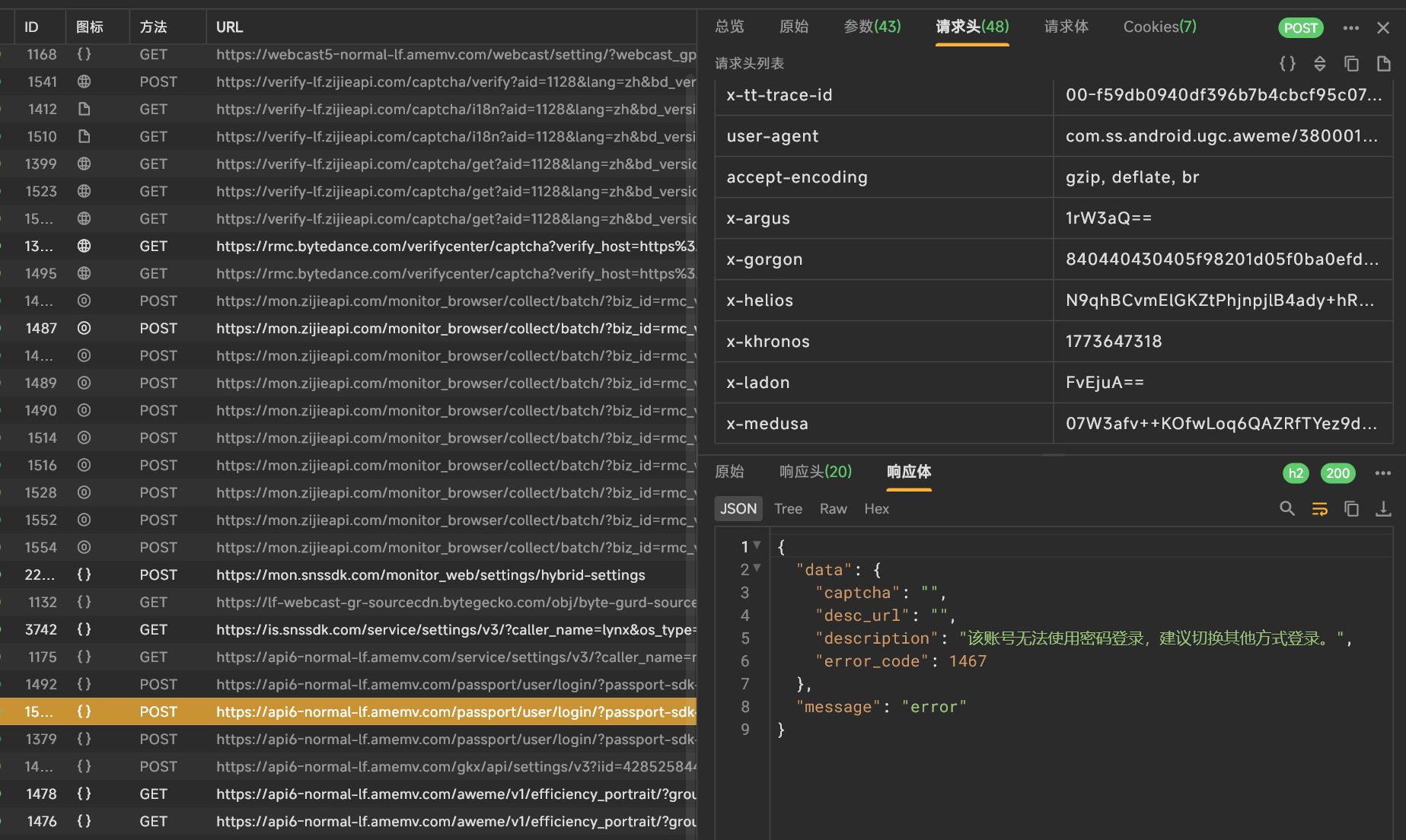This screenshot has height=840, width=1406.
Task: Open response panel more options menu
Action: 1383,473
